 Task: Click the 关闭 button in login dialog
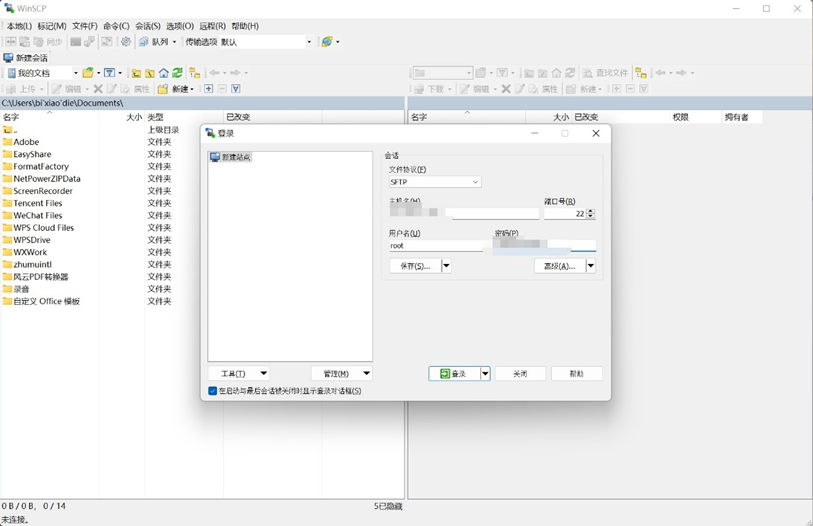520,373
